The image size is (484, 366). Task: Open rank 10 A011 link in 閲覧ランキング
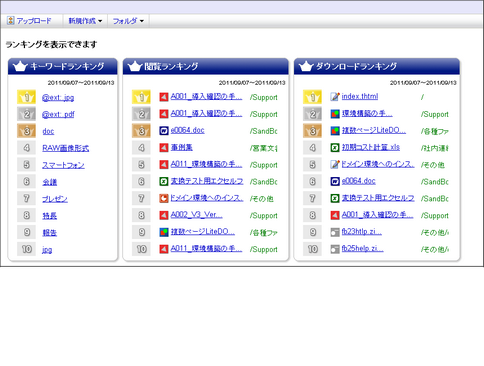click(206, 249)
